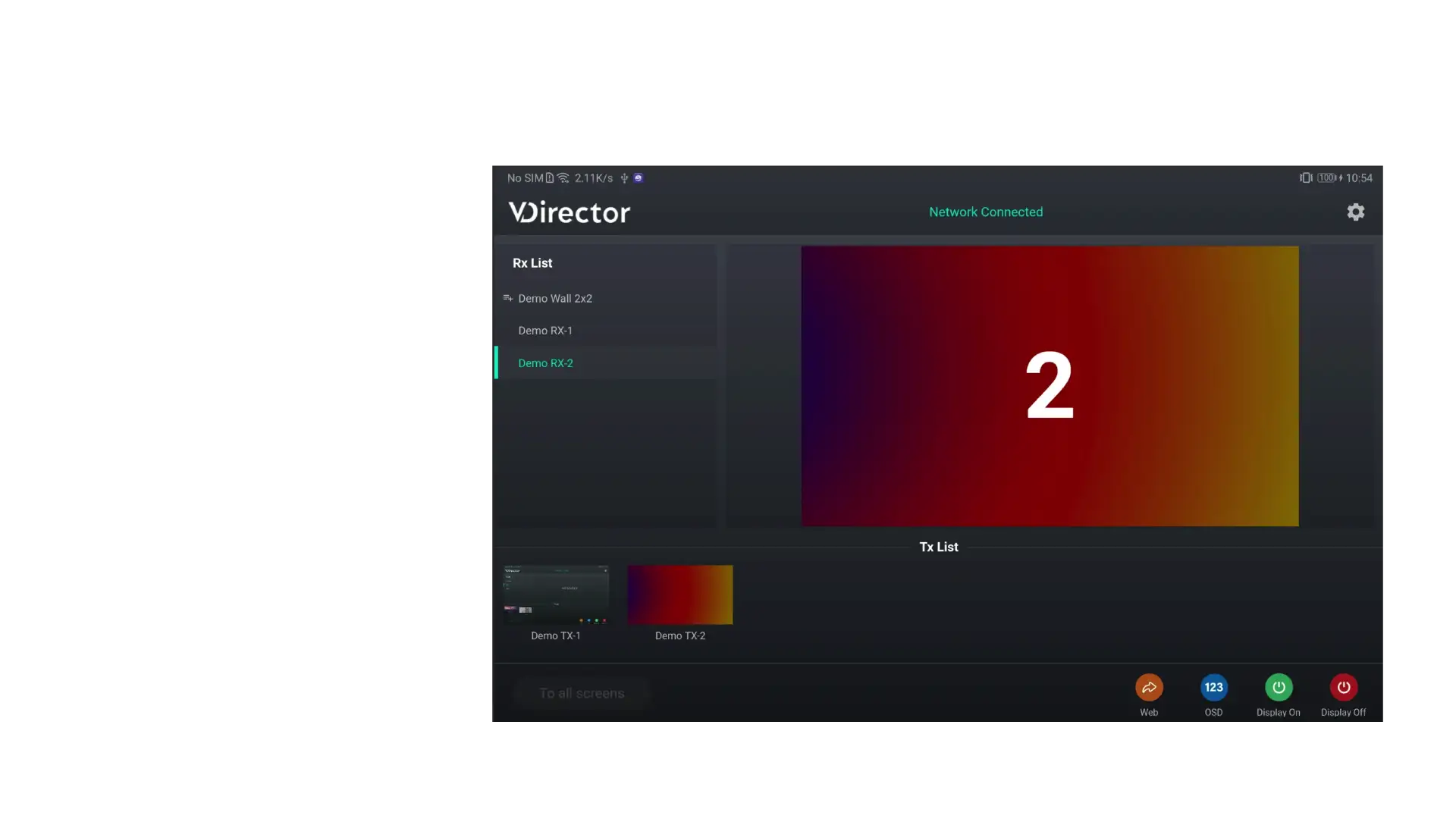This screenshot has height=819, width=1456.
Task: Click the To all screens button
Action: 582,693
